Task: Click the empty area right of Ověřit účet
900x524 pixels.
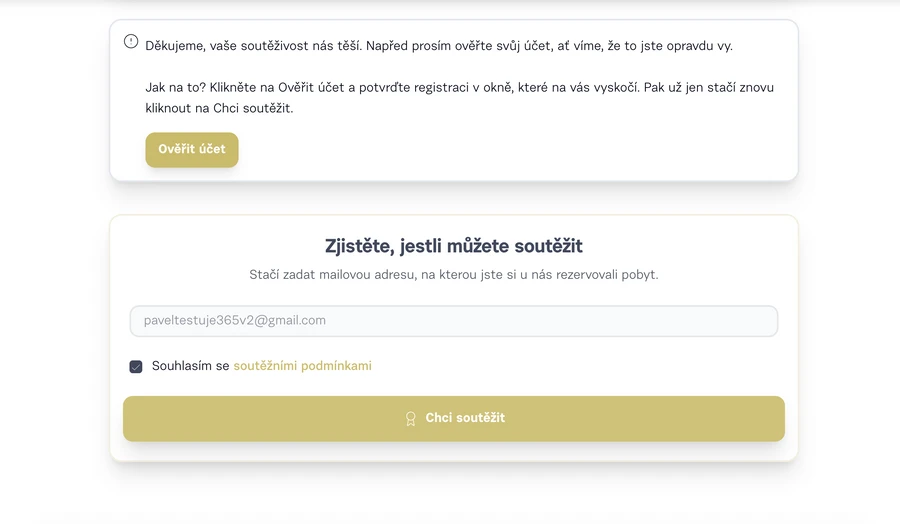Action: 500,150
